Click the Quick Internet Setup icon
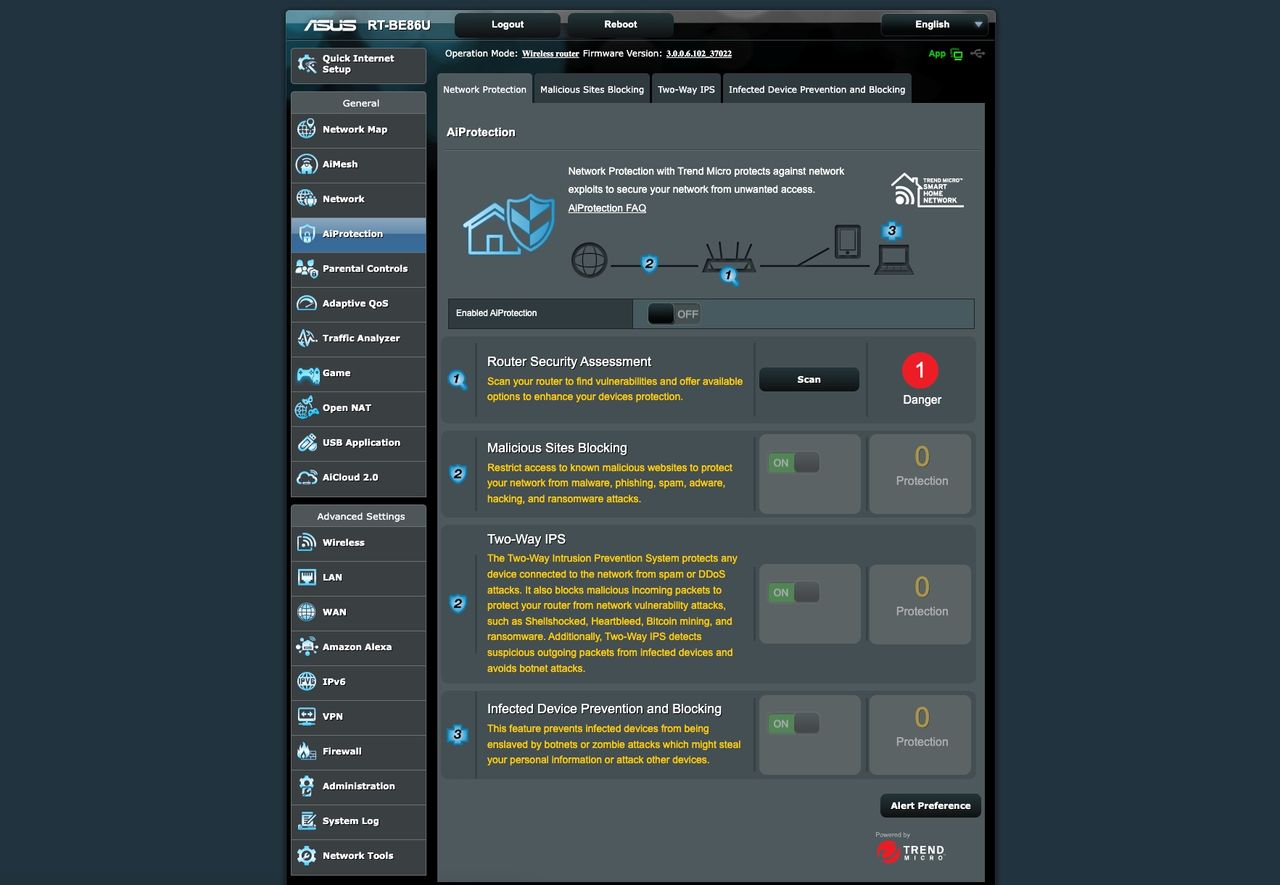Screen dimensions: 1280x885 [x=307, y=64]
